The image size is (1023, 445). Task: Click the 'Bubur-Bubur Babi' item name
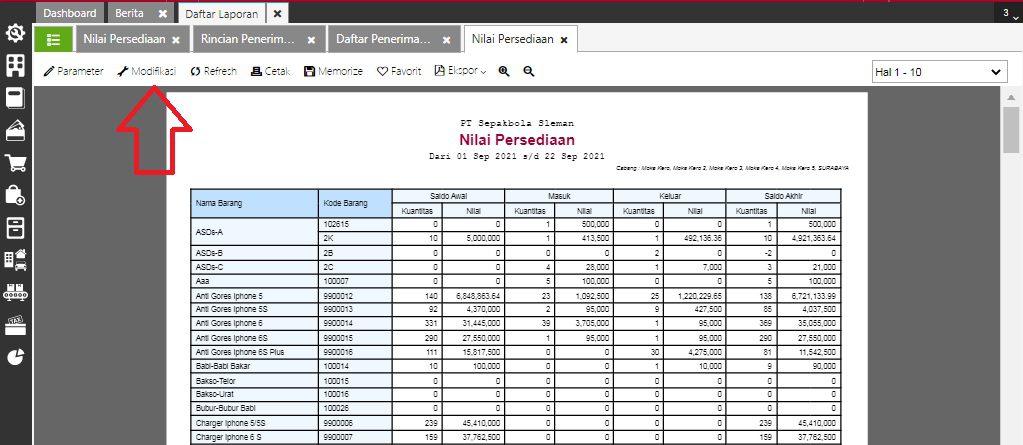pos(225,408)
